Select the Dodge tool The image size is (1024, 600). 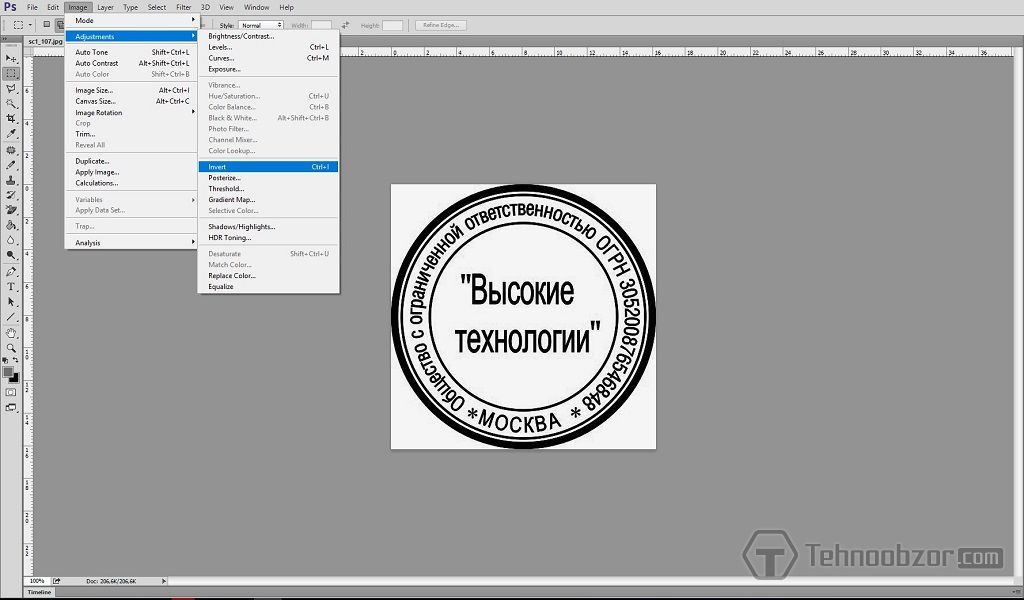pos(11,255)
